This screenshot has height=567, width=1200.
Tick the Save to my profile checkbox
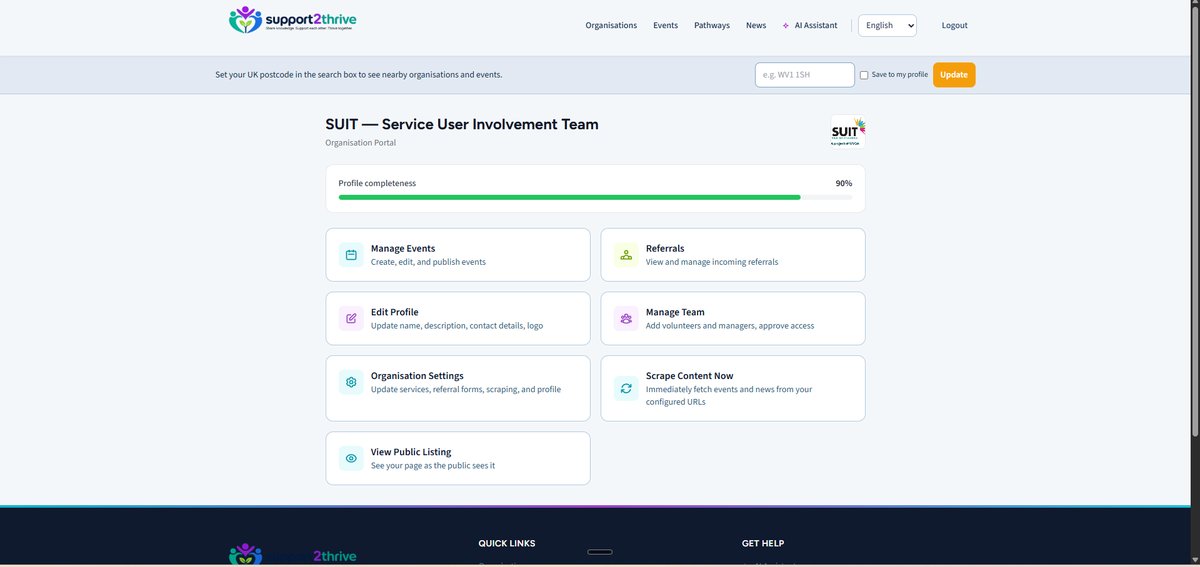864,75
